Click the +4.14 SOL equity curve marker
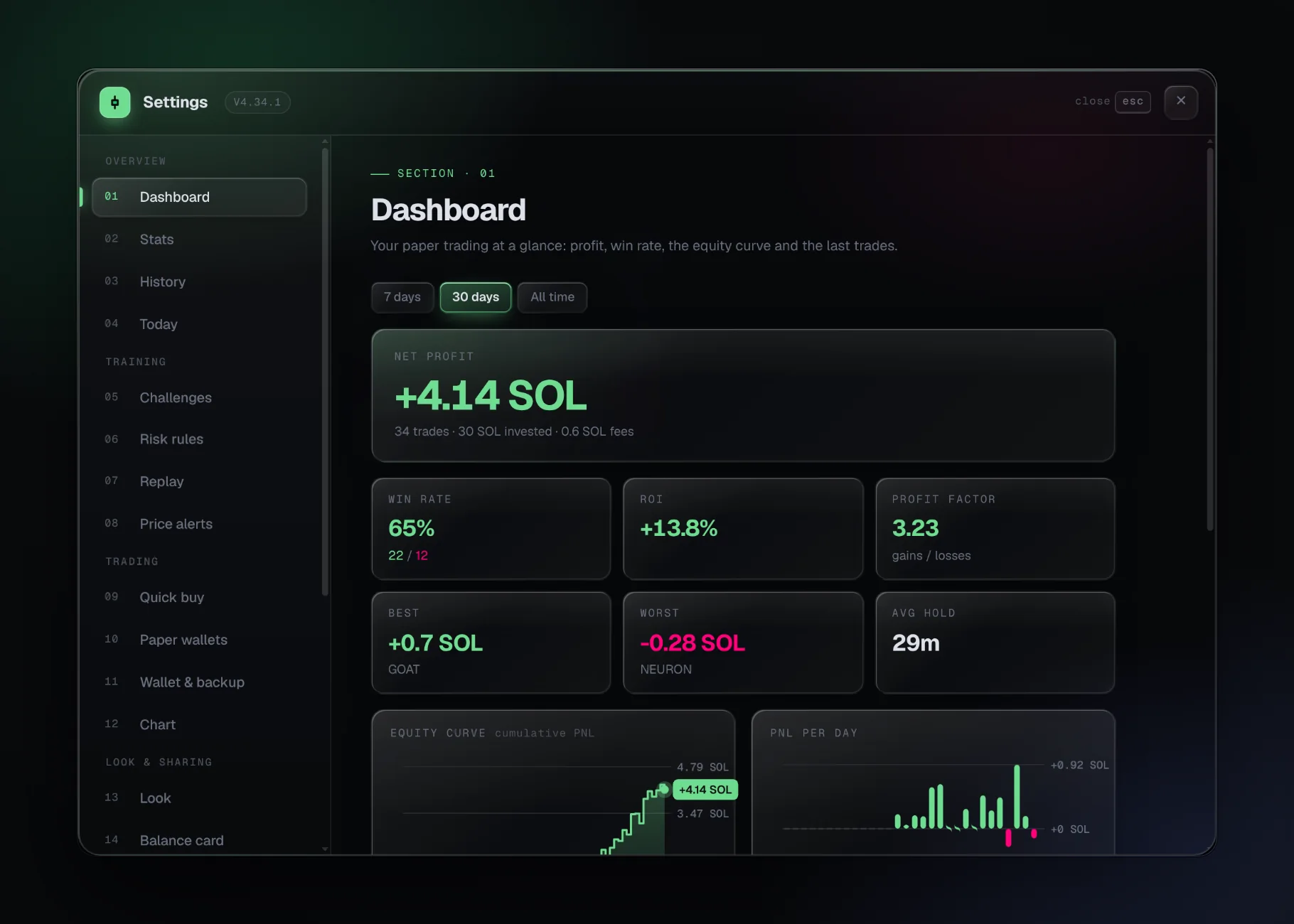The image size is (1294, 924). [x=705, y=790]
